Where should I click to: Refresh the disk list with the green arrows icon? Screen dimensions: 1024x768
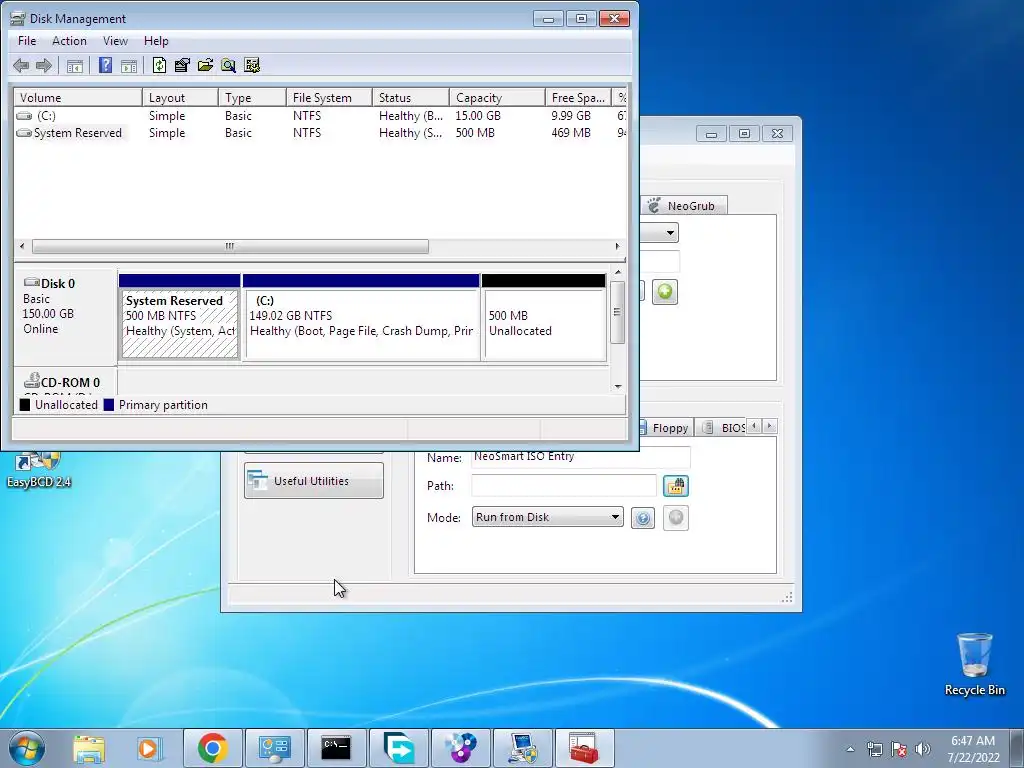coord(159,65)
